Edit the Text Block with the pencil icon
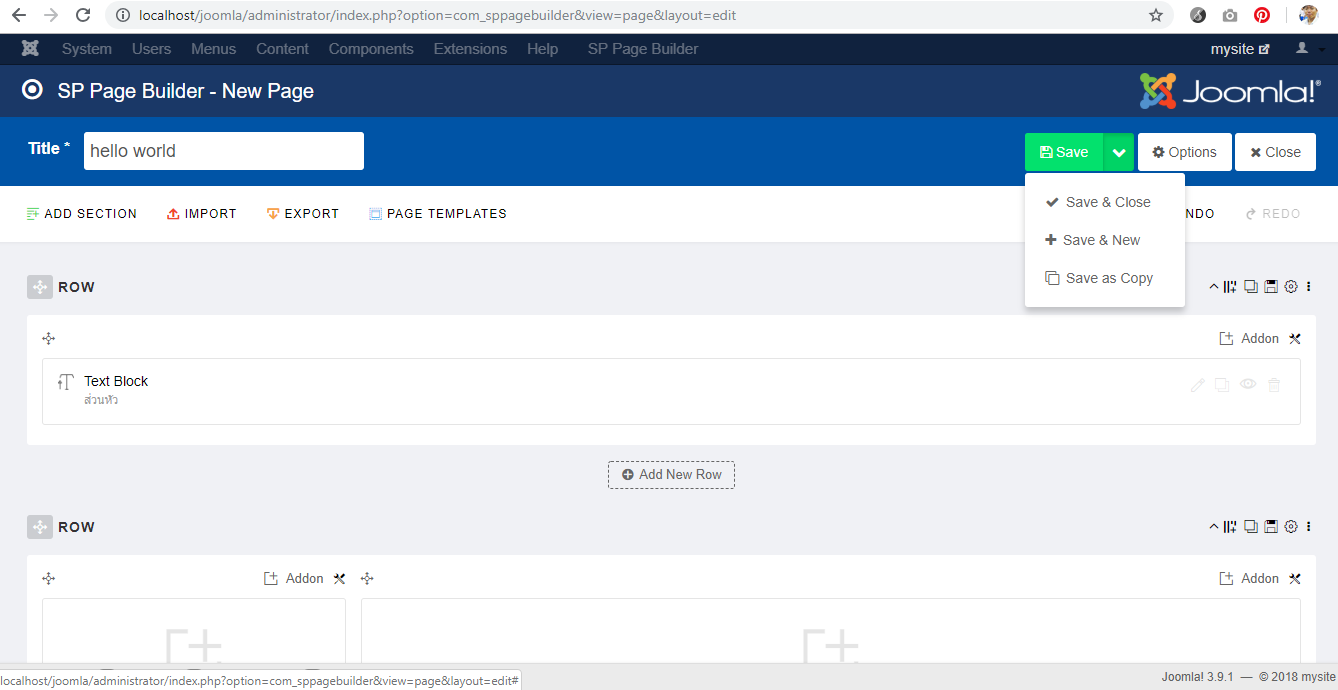 pyautogui.click(x=1198, y=385)
